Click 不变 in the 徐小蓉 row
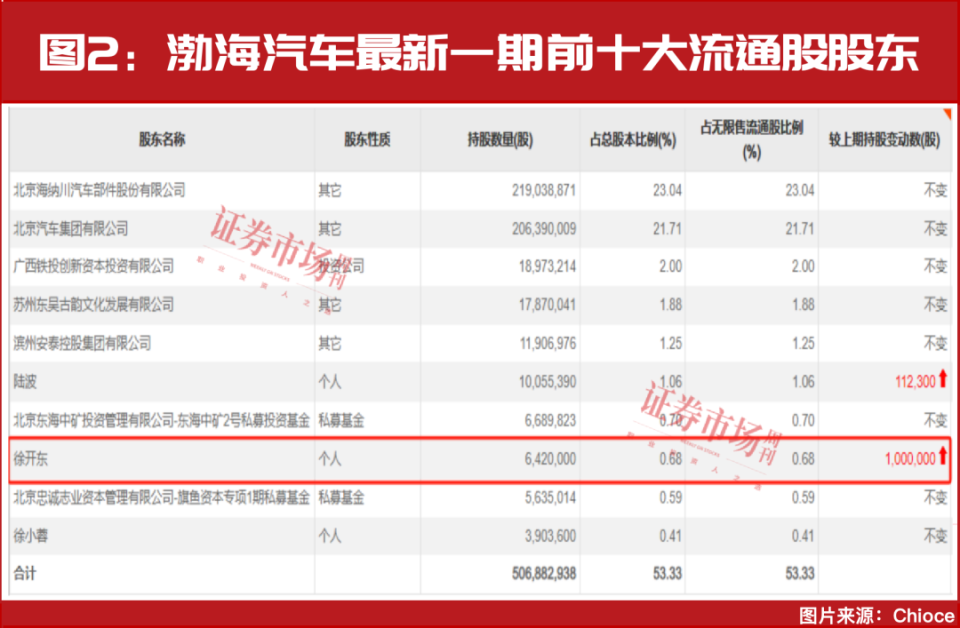The image size is (960, 628). (x=936, y=536)
